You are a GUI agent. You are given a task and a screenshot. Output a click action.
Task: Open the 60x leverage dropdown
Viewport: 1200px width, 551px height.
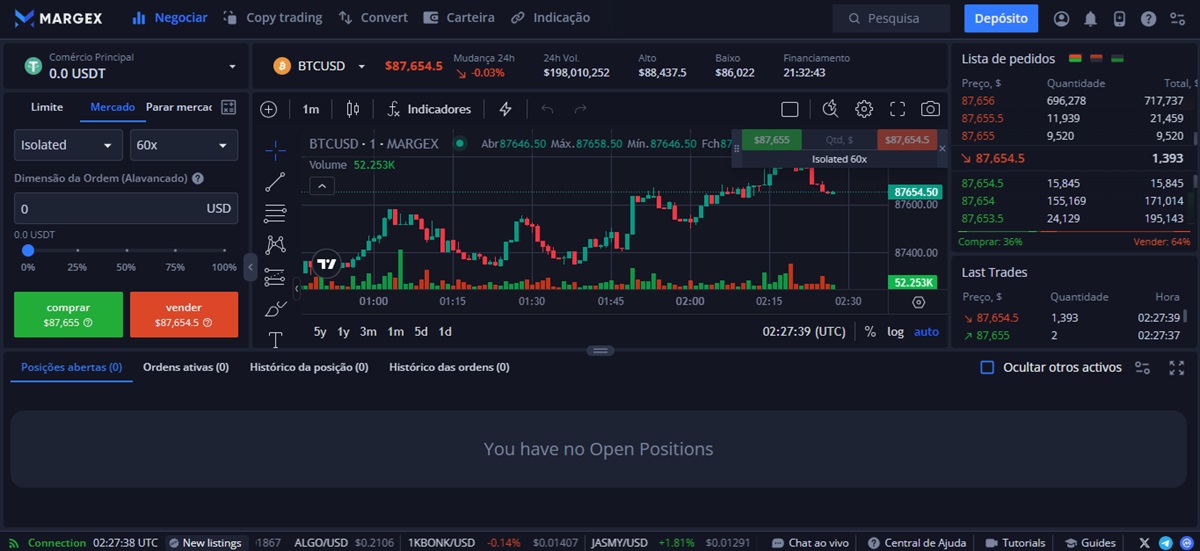tap(183, 145)
